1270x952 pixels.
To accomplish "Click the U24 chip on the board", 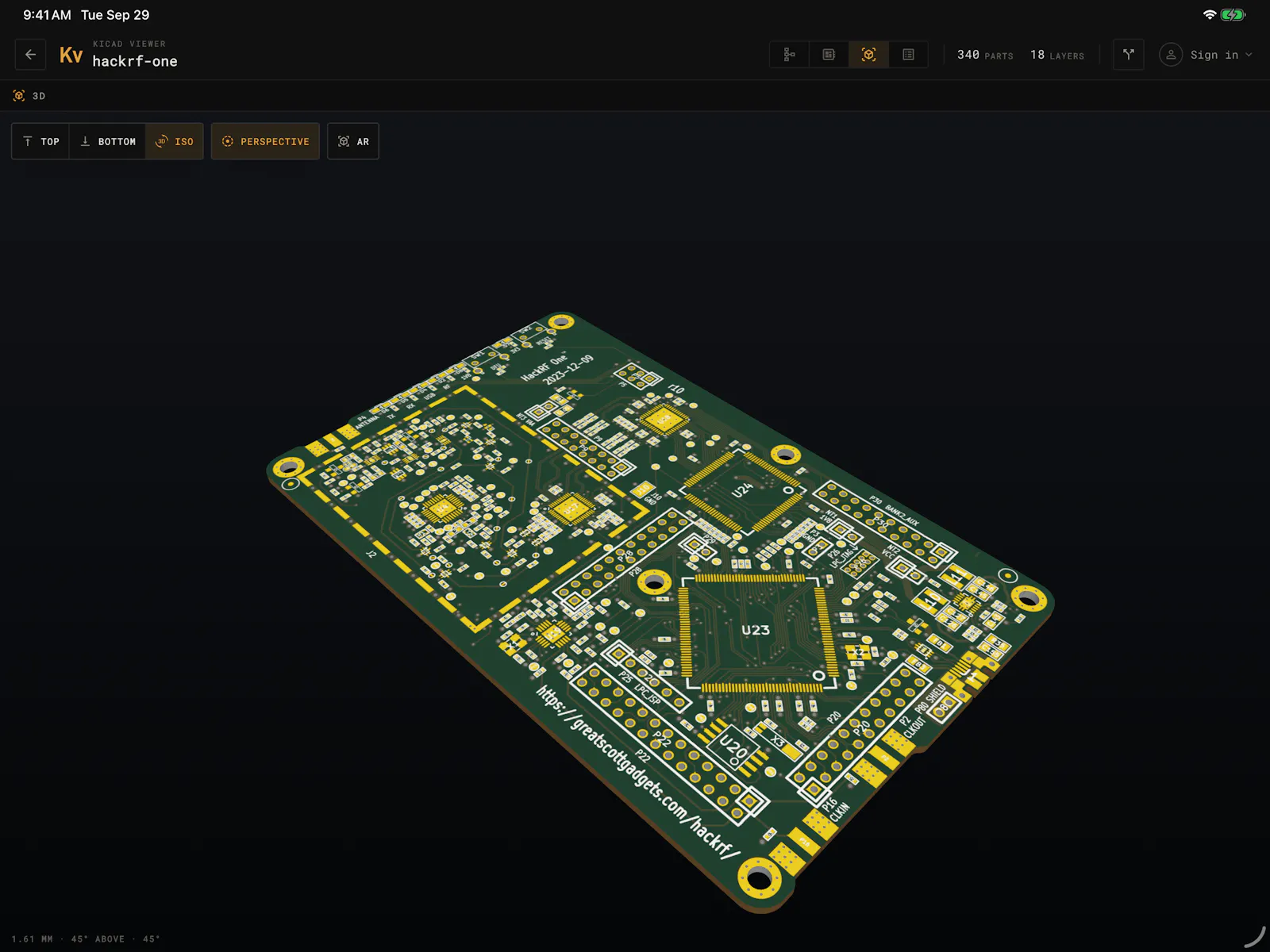I will [x=741, y=491].
